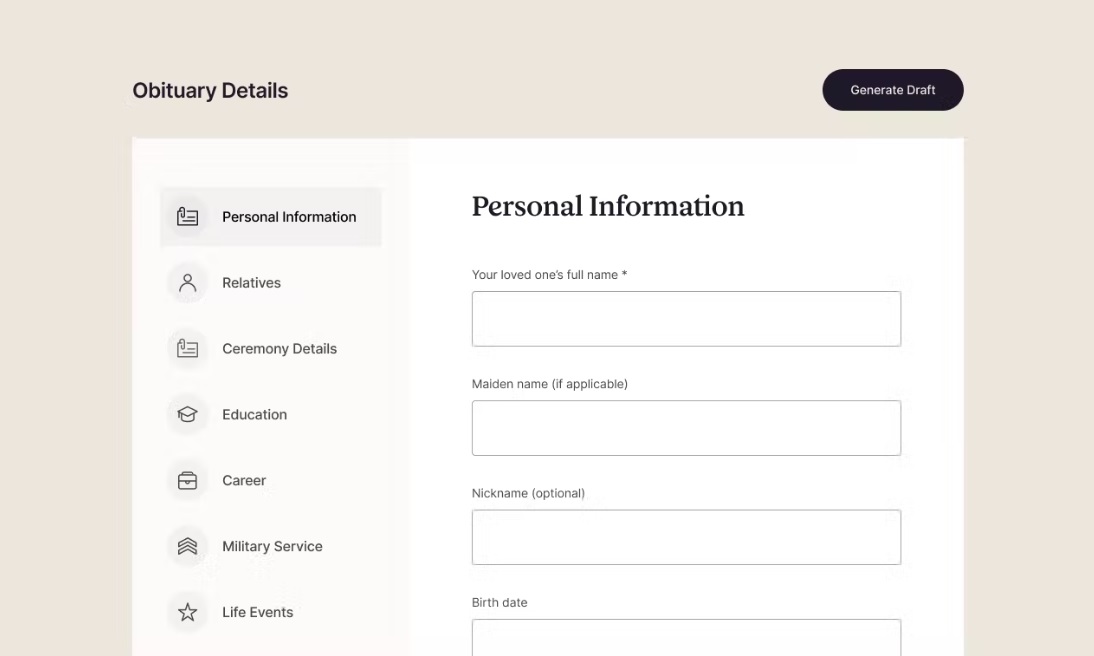The height and width of the screenshot is (656, 1094).
Task: Click the Military Service chevrons icon
Action: point(187,547)
